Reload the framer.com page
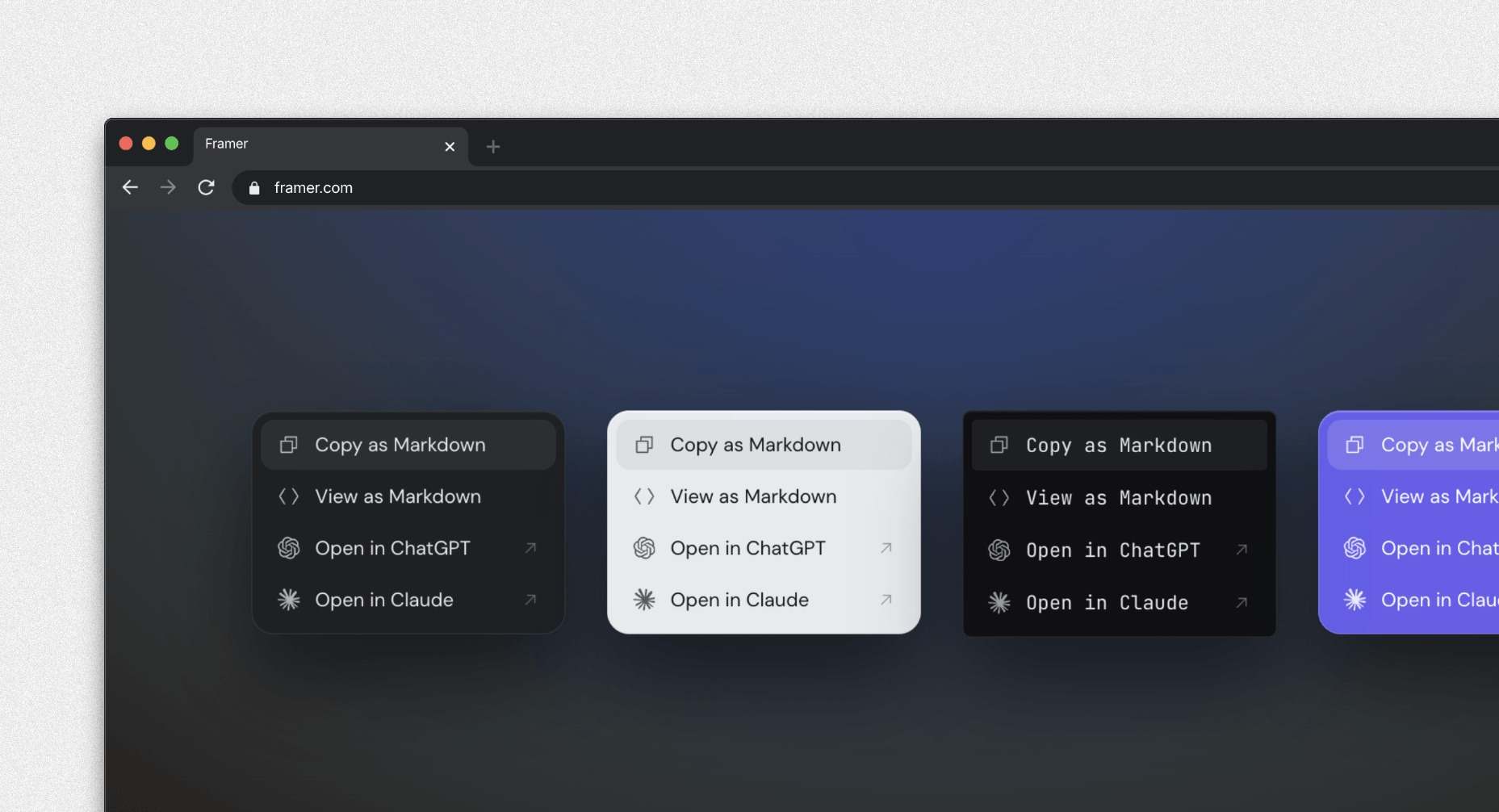Image resolution: width=1499 pixels, height=812 pixels. click(207, 187)
